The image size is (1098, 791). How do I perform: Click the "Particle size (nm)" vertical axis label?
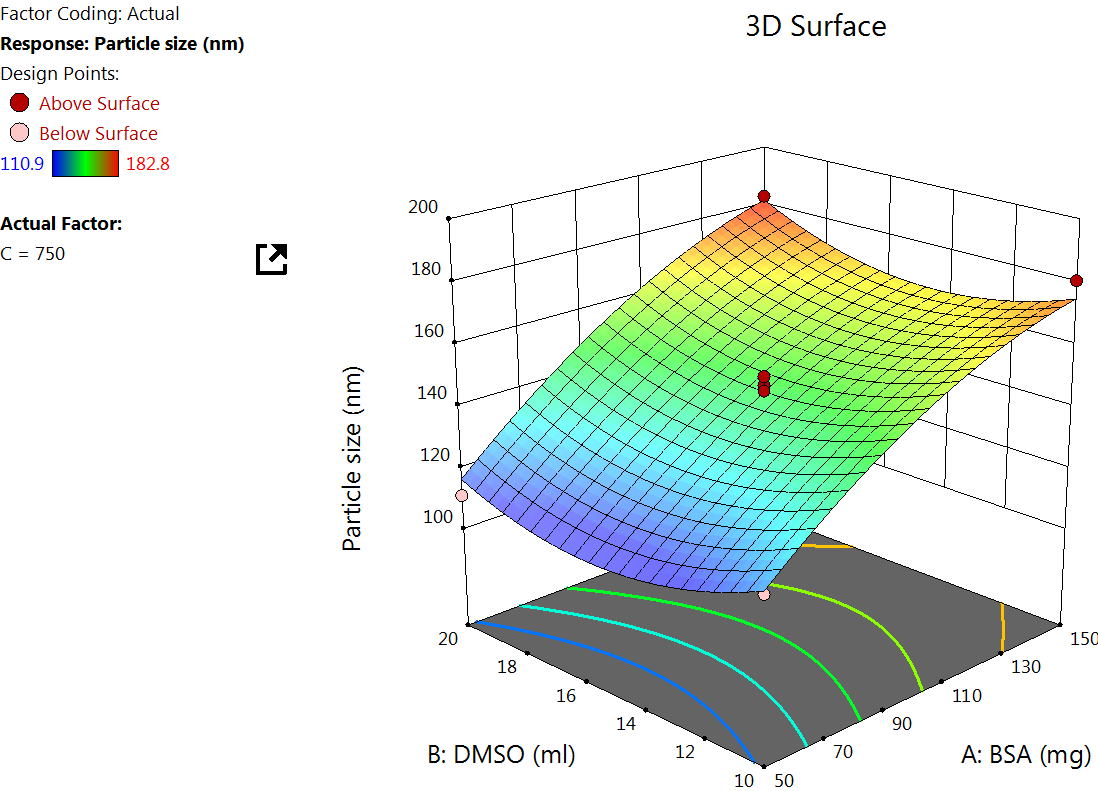tap(352, 459)
